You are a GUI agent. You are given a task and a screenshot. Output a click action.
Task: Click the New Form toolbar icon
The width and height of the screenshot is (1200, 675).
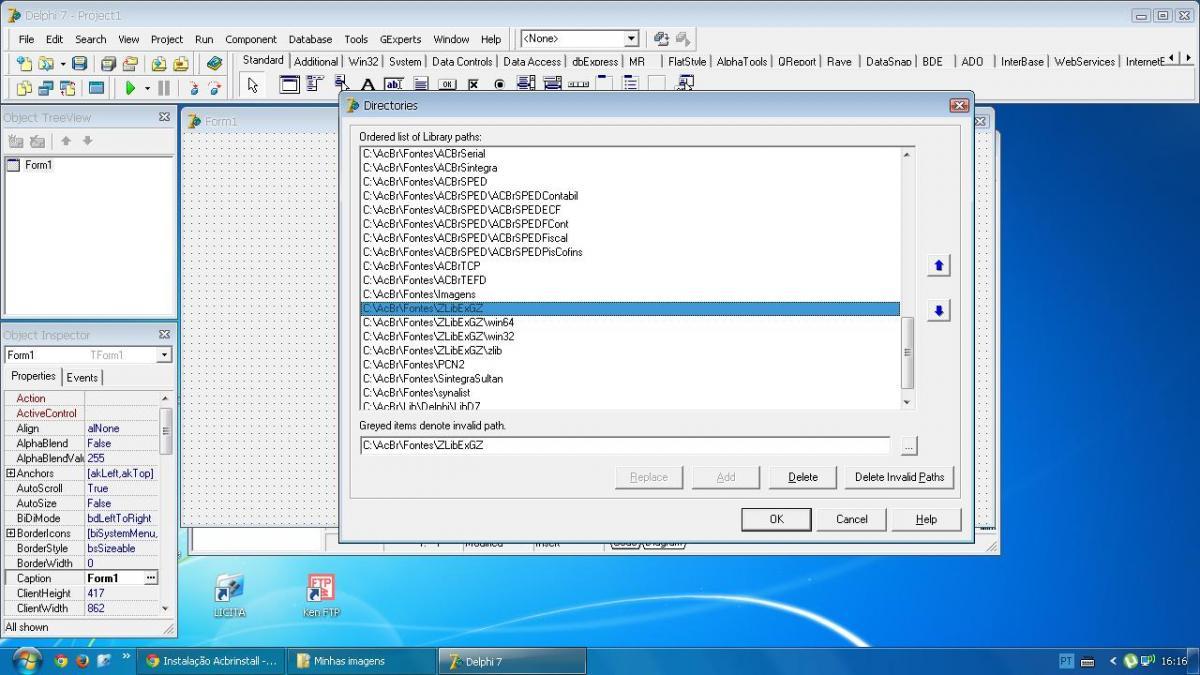[x=96, y=88]
